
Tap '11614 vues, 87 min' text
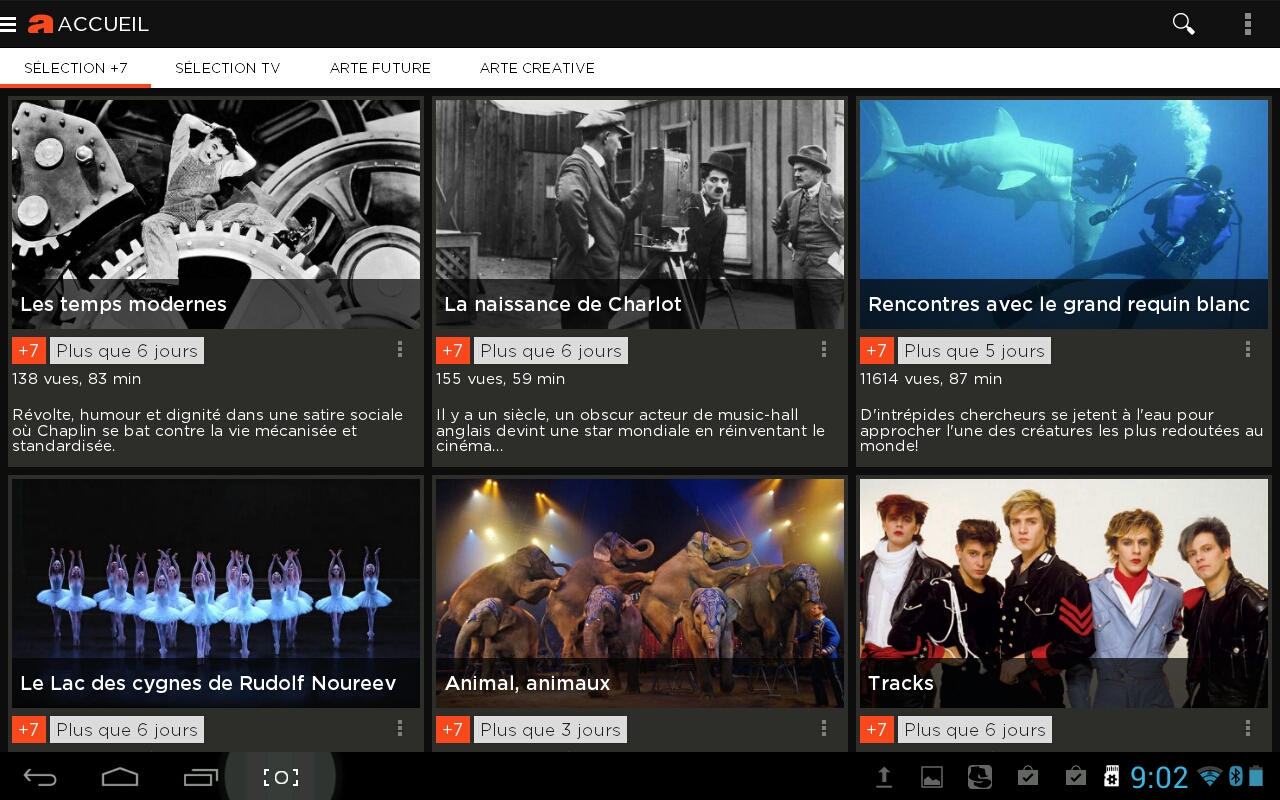[931, 379]
